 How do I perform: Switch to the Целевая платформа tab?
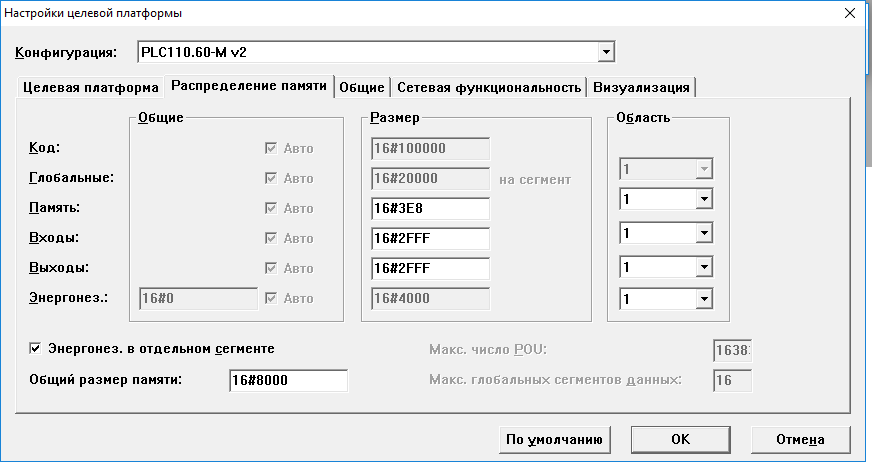pos(90,87)
